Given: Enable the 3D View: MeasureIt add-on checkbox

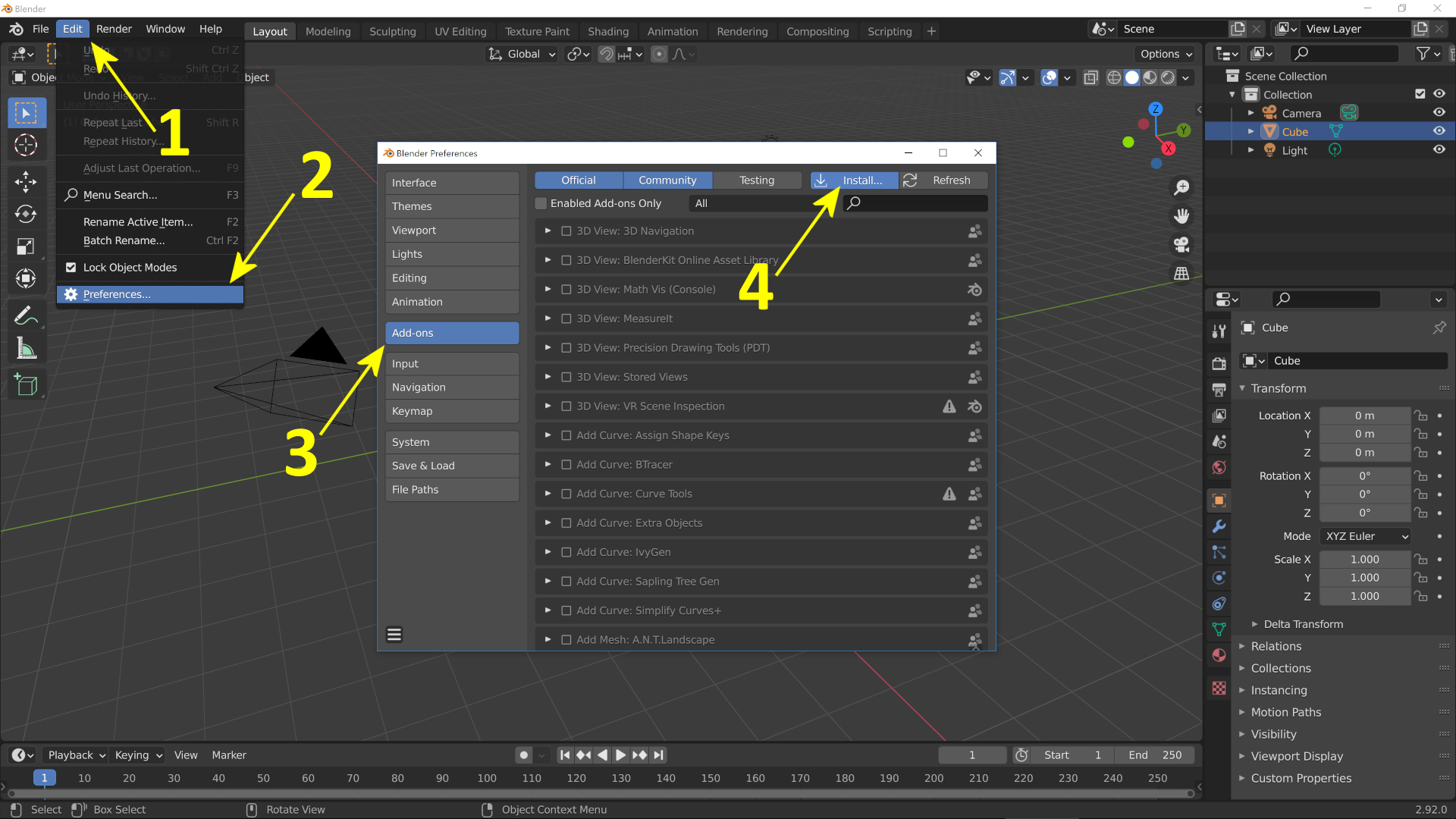Looking at the screenshot, I should [x=566, y=318].
